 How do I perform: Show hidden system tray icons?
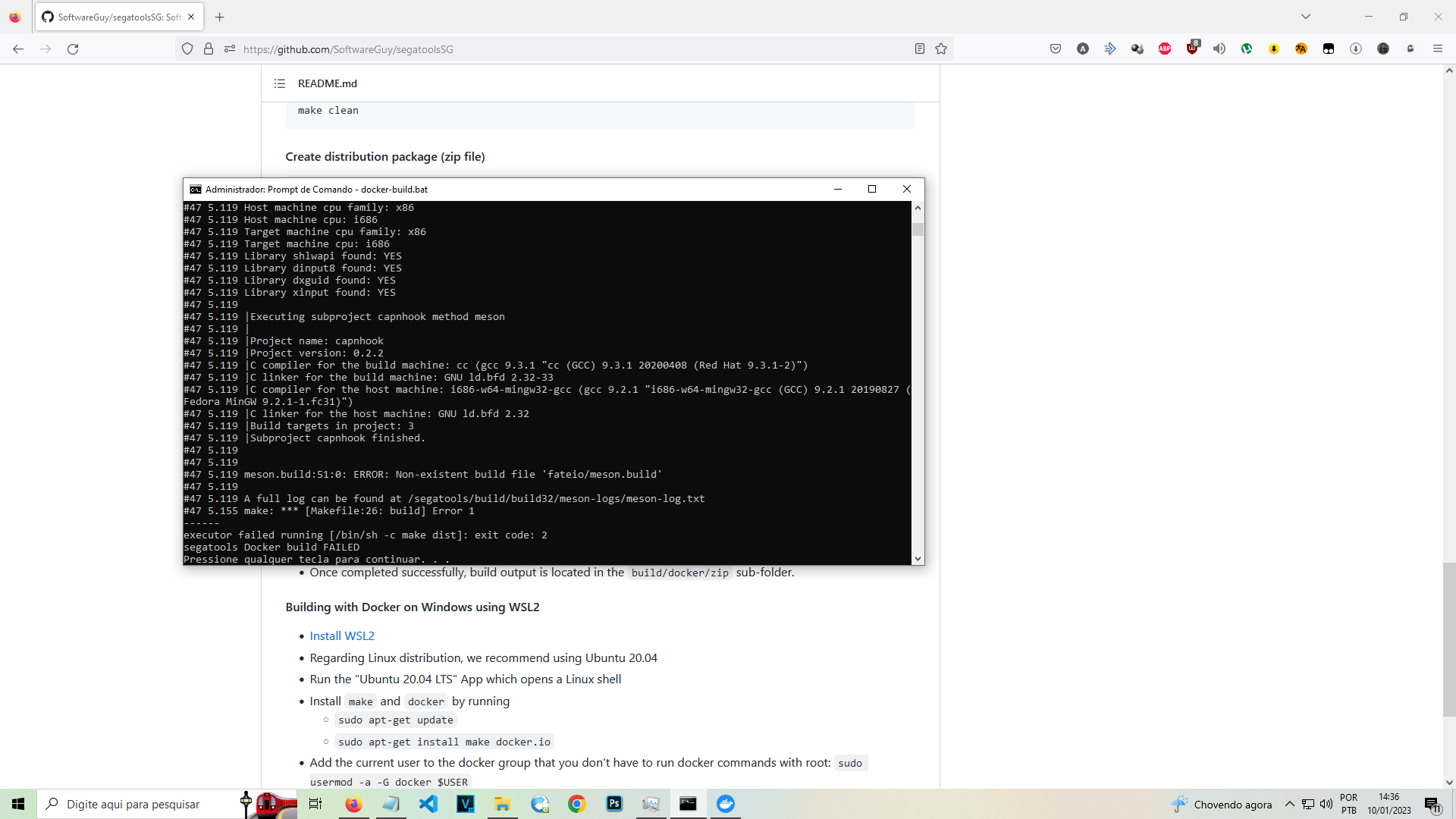(x=1291, y=803)
